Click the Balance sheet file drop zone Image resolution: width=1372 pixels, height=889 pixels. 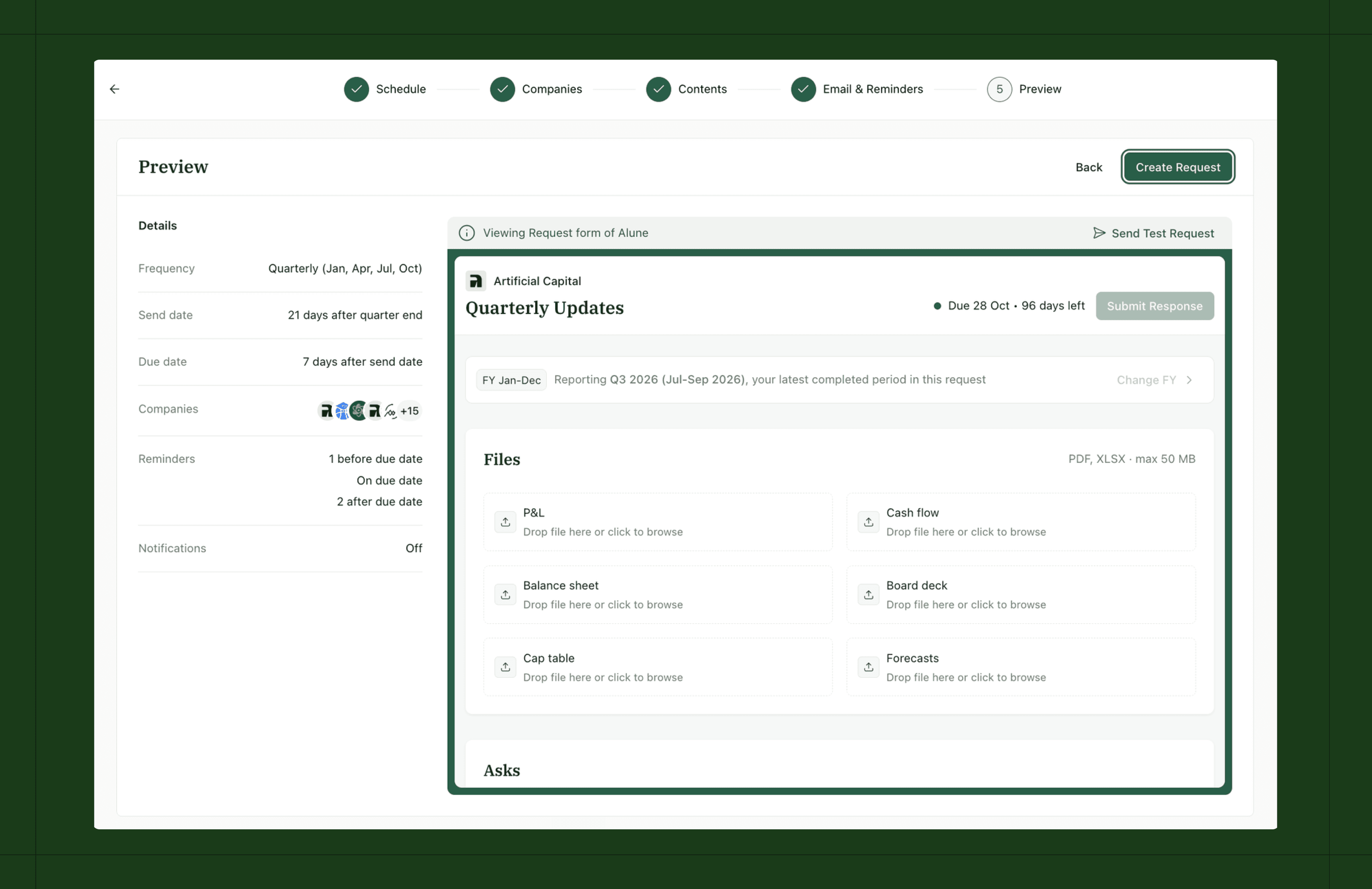(657, 595)
